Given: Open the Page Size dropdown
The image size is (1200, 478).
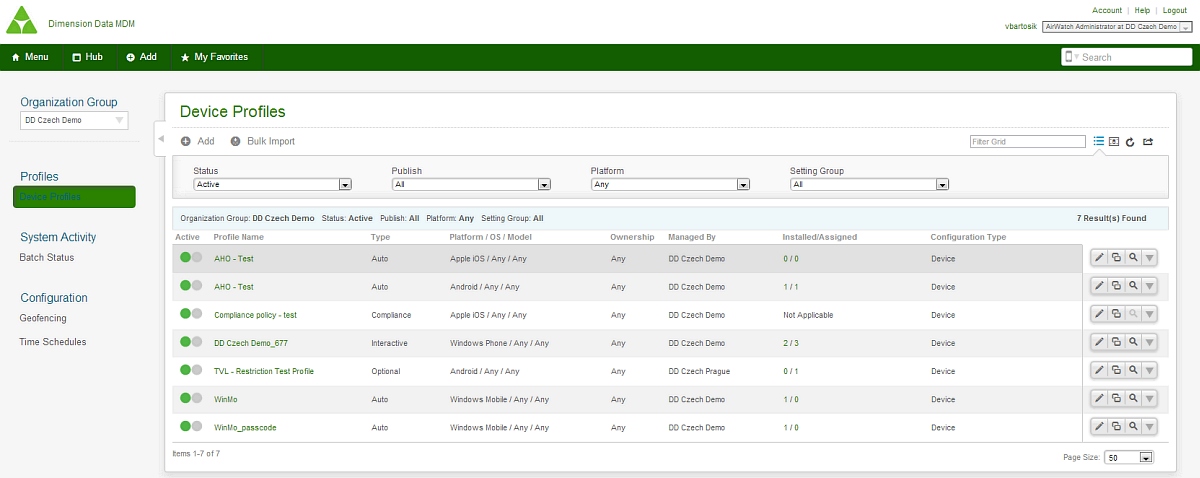Looking at the screenshot, I should [x=1130, y=457].
